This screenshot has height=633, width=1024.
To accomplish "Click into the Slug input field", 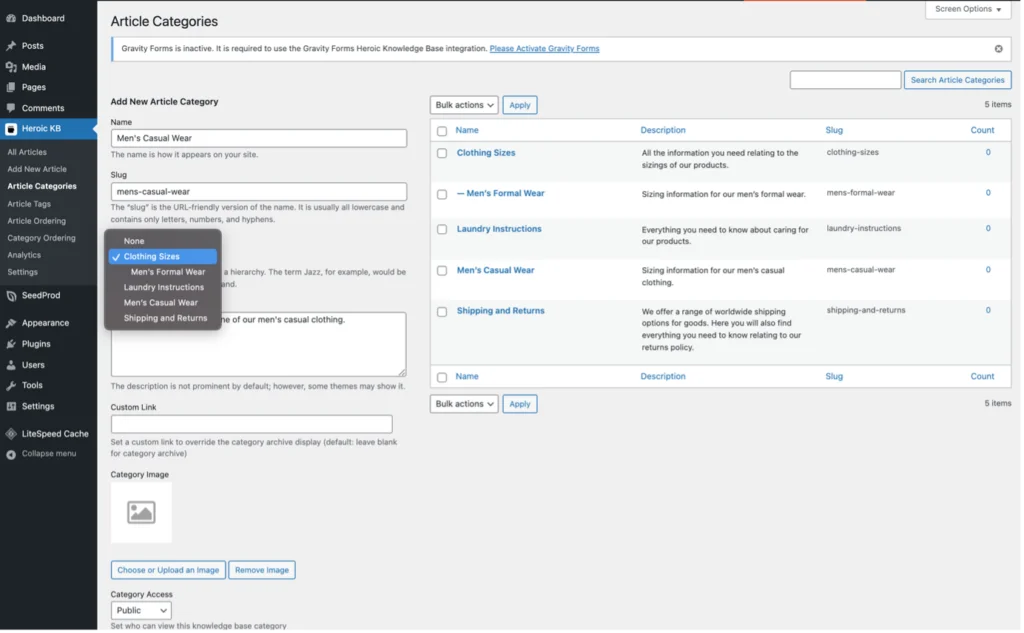I will click(x=259, y=192).
